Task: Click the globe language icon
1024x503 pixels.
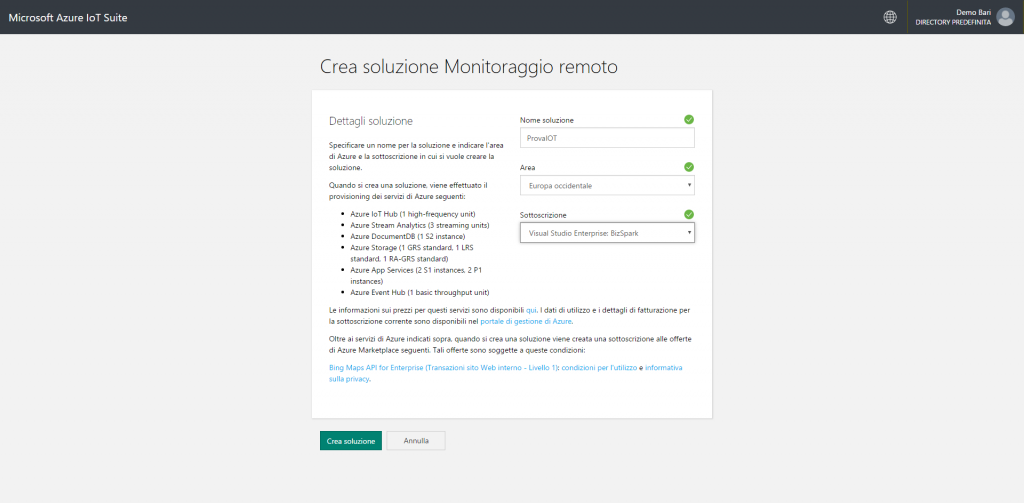Action: 889,17
